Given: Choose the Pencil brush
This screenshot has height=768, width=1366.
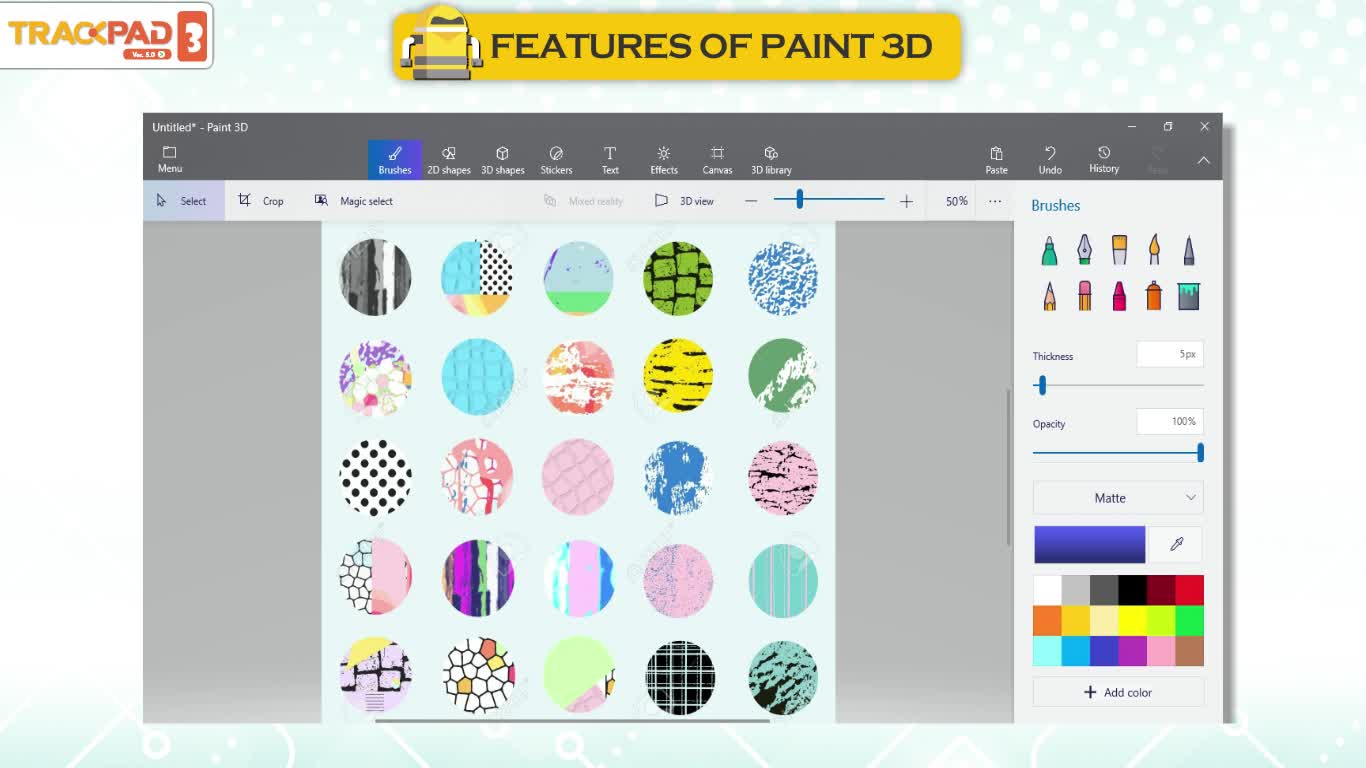Looking at the screenshot, I should coord(1049,296).
